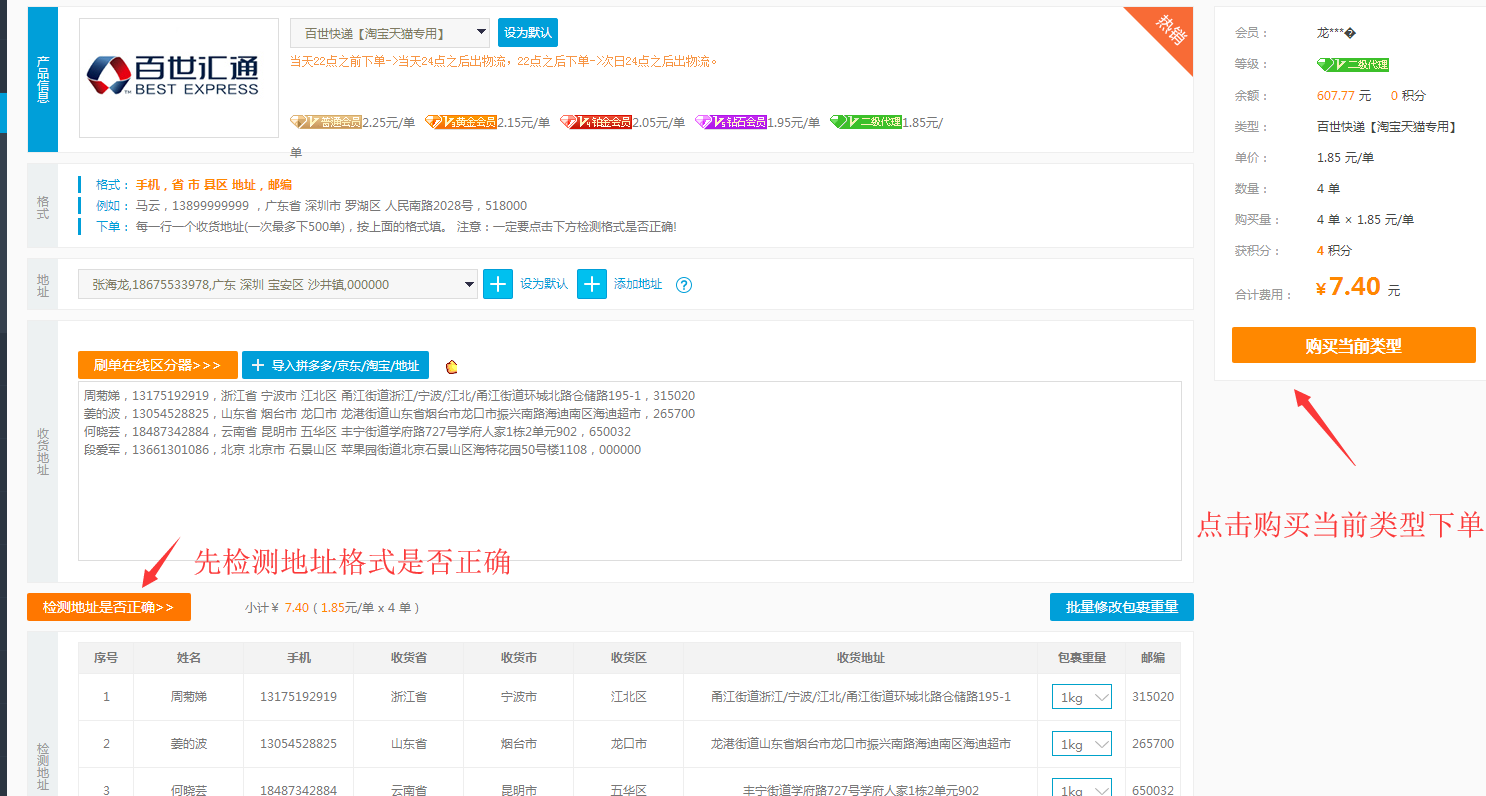Click the city cell 宁波市
The height and width of the screenshot is (796, 1486).
click(x=519, y=697)
